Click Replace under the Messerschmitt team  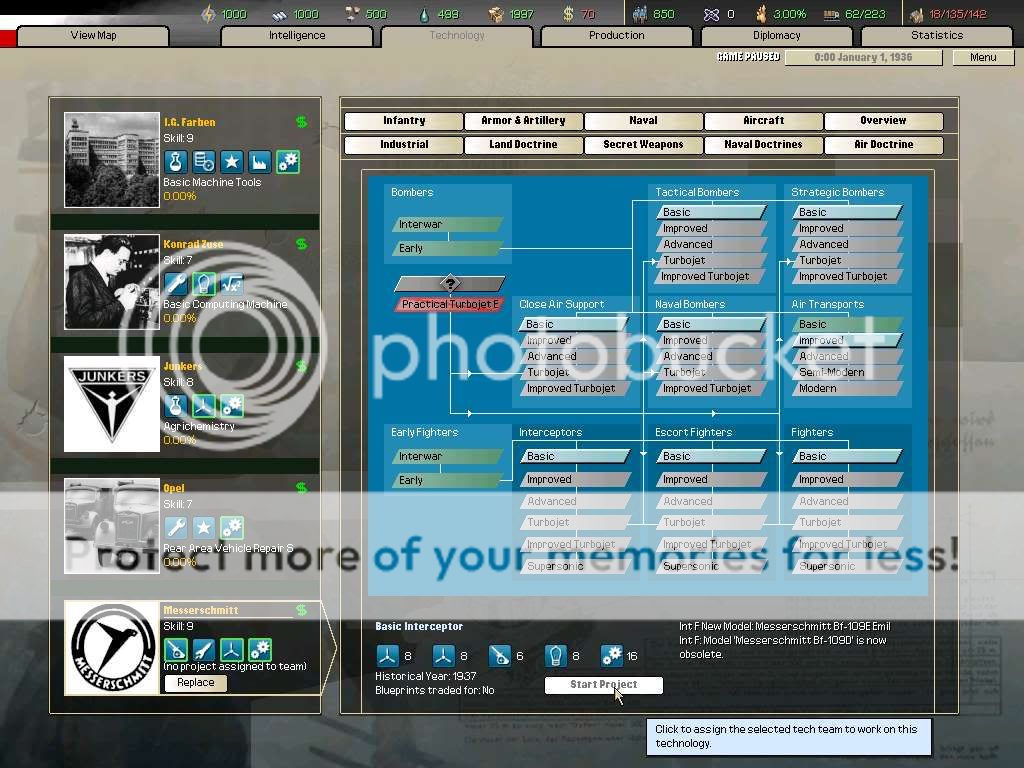pos(196,683)
